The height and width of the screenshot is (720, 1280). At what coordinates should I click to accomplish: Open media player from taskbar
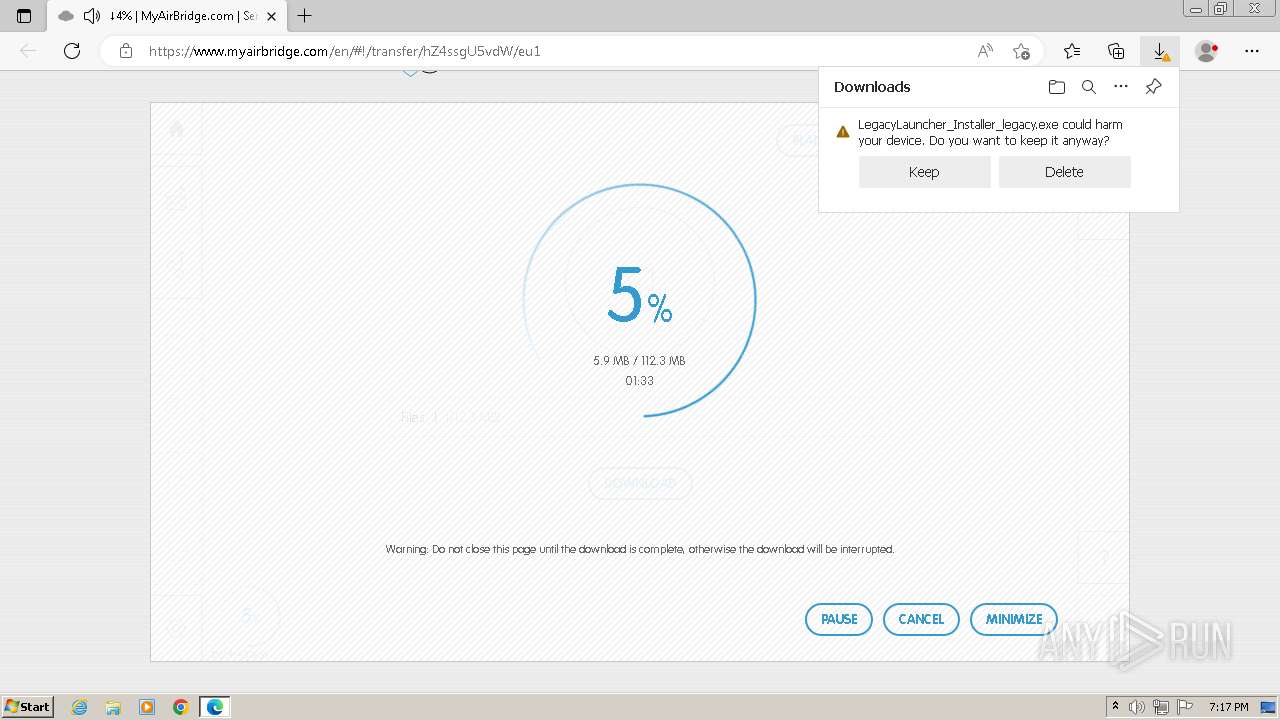tap(147, 707)
